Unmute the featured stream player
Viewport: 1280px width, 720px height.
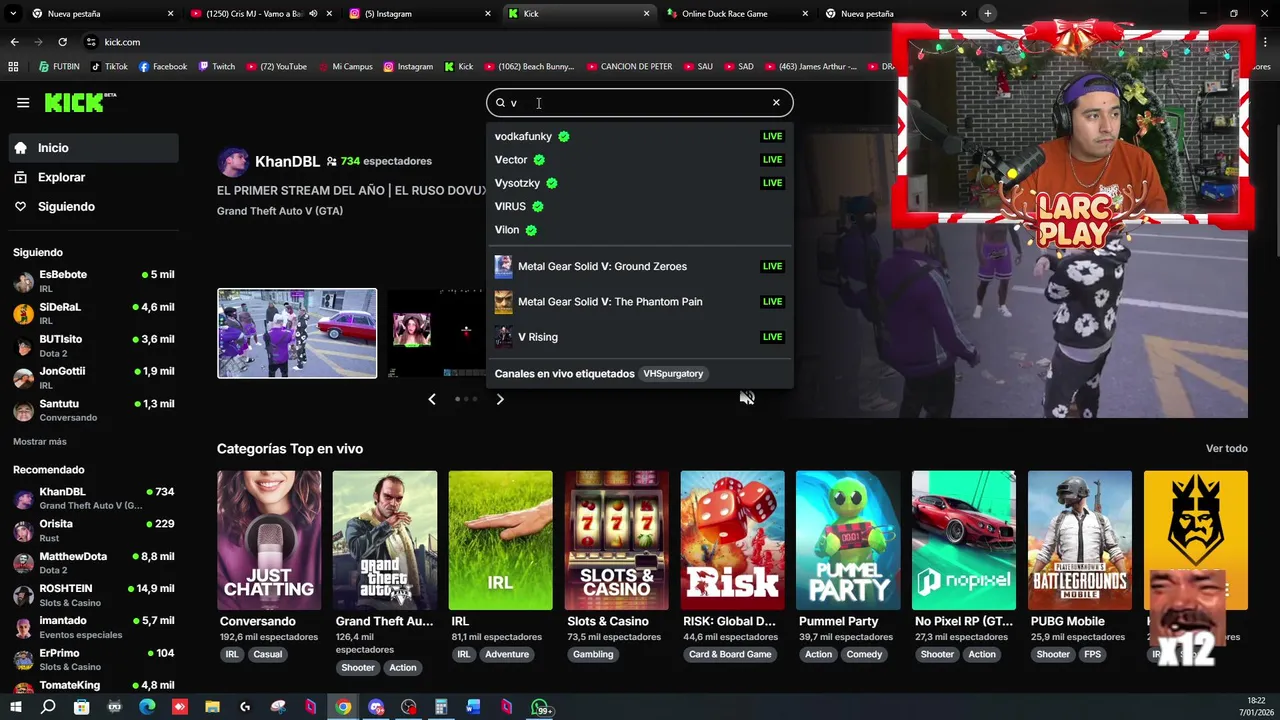(747, 398)
